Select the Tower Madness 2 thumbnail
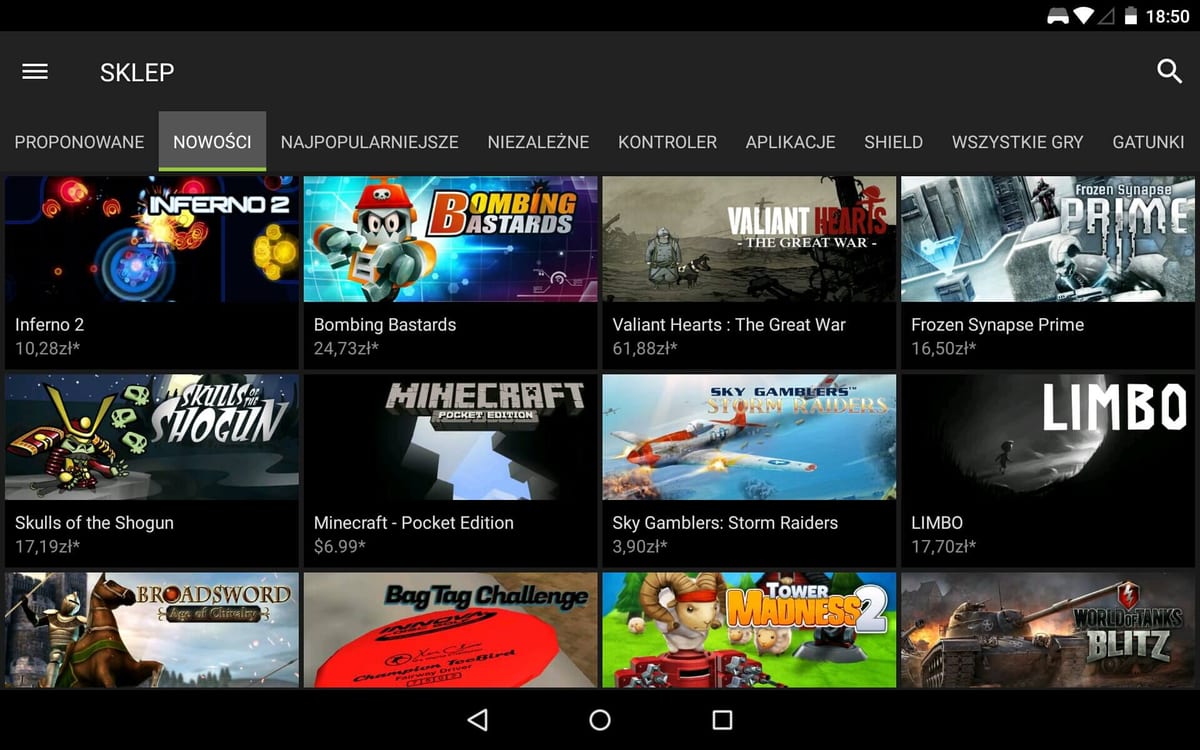The image size is (1200, 750). click(750, 630)
